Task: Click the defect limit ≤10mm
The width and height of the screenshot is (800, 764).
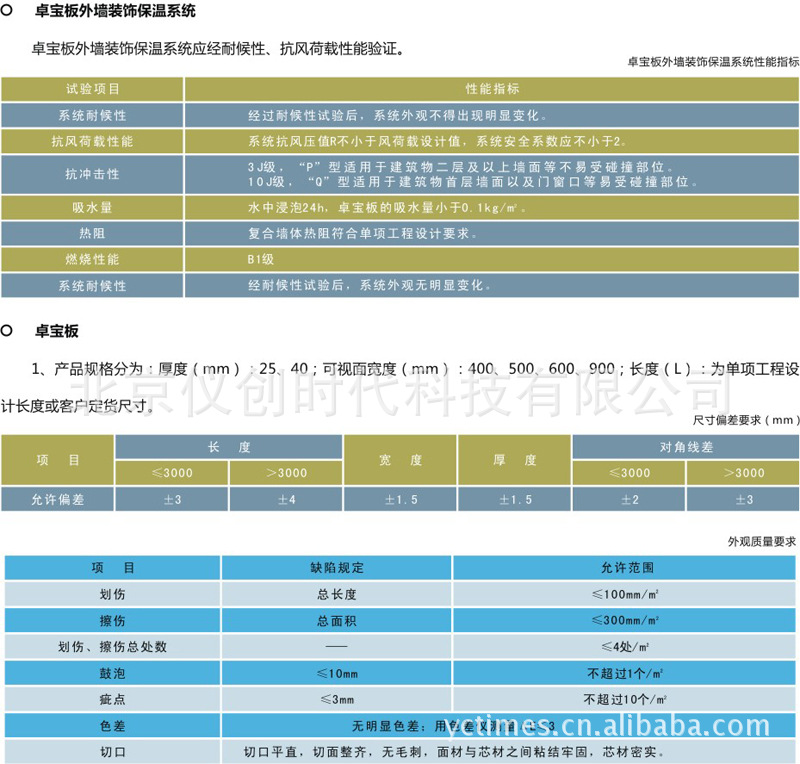Action: (x=337, y=673)
